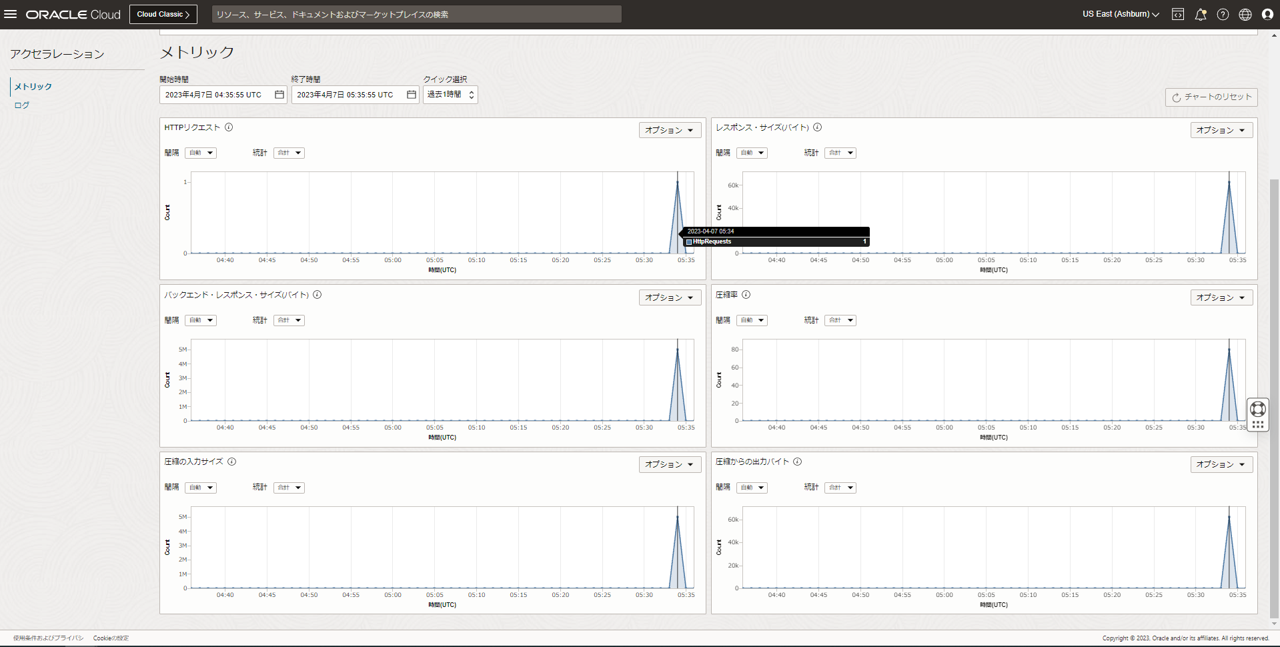Open the クイック選択 time range selector
This screenshot has height=647, width=1280.
tap(450, 94)
